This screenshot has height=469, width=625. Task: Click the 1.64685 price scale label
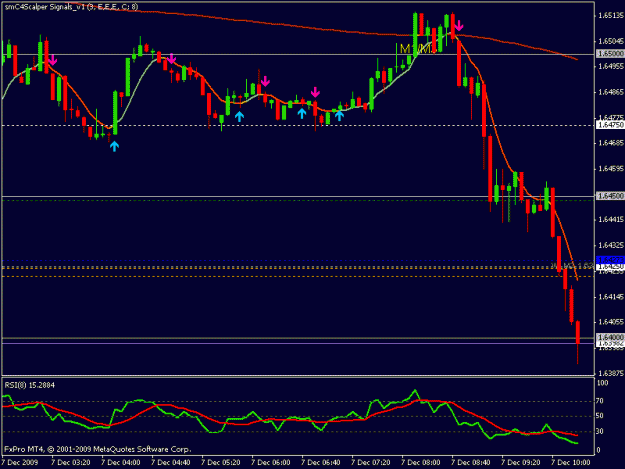coord(611,143)
